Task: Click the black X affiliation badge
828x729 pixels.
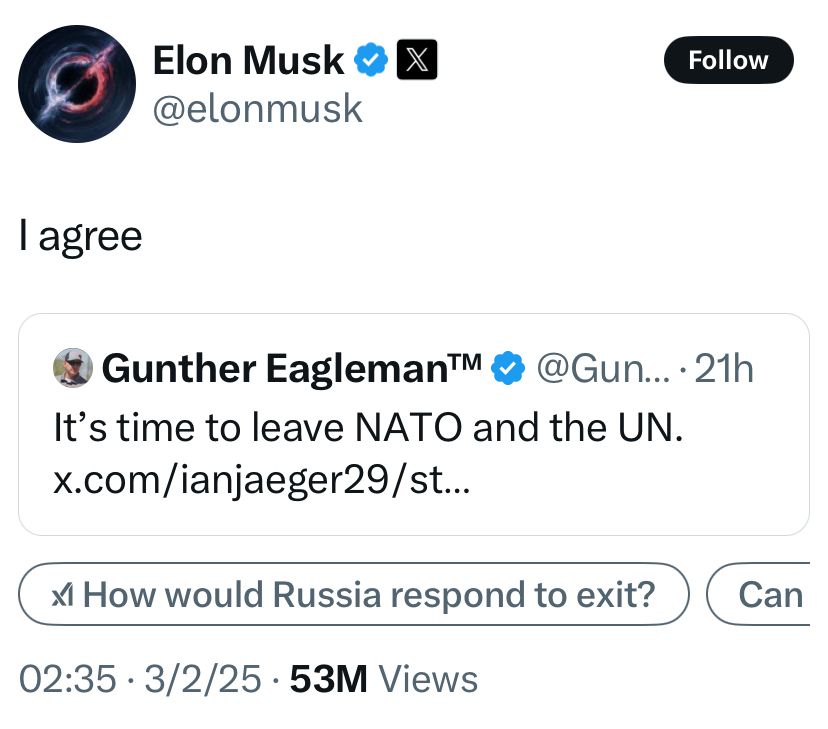Action: [x=417, y=60]
